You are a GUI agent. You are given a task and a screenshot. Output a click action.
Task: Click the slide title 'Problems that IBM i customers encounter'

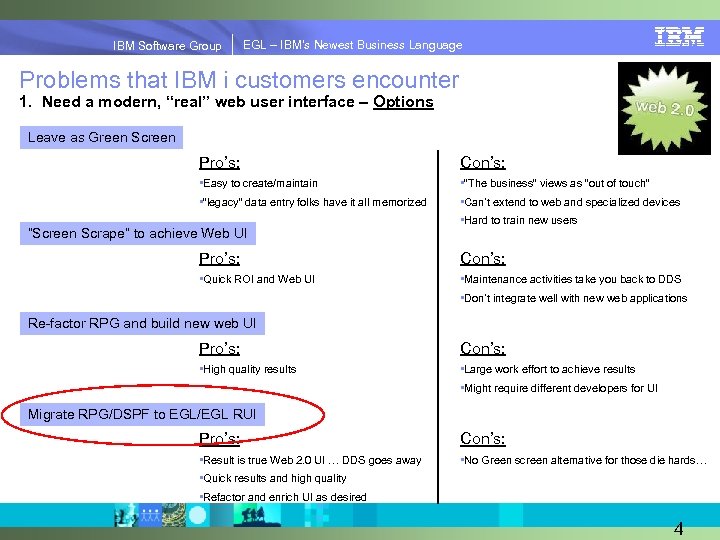(239, 80)
